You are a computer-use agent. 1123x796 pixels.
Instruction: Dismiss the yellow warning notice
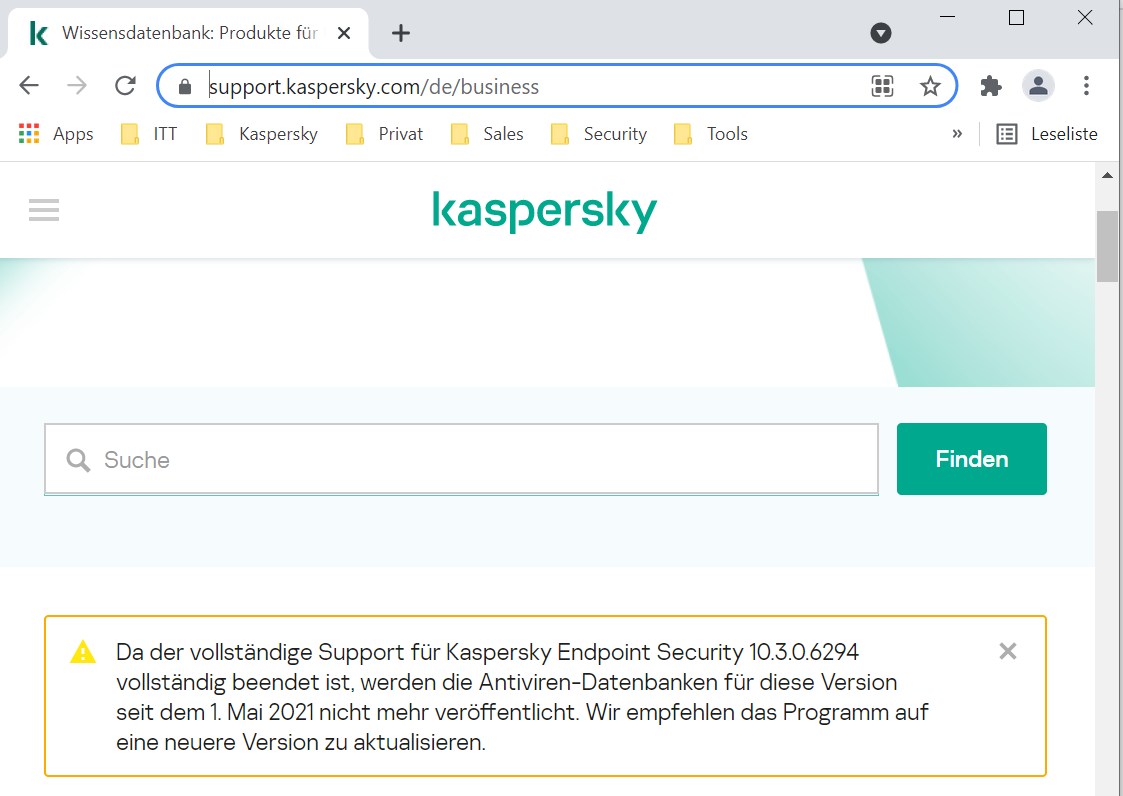click(1007, 652)
